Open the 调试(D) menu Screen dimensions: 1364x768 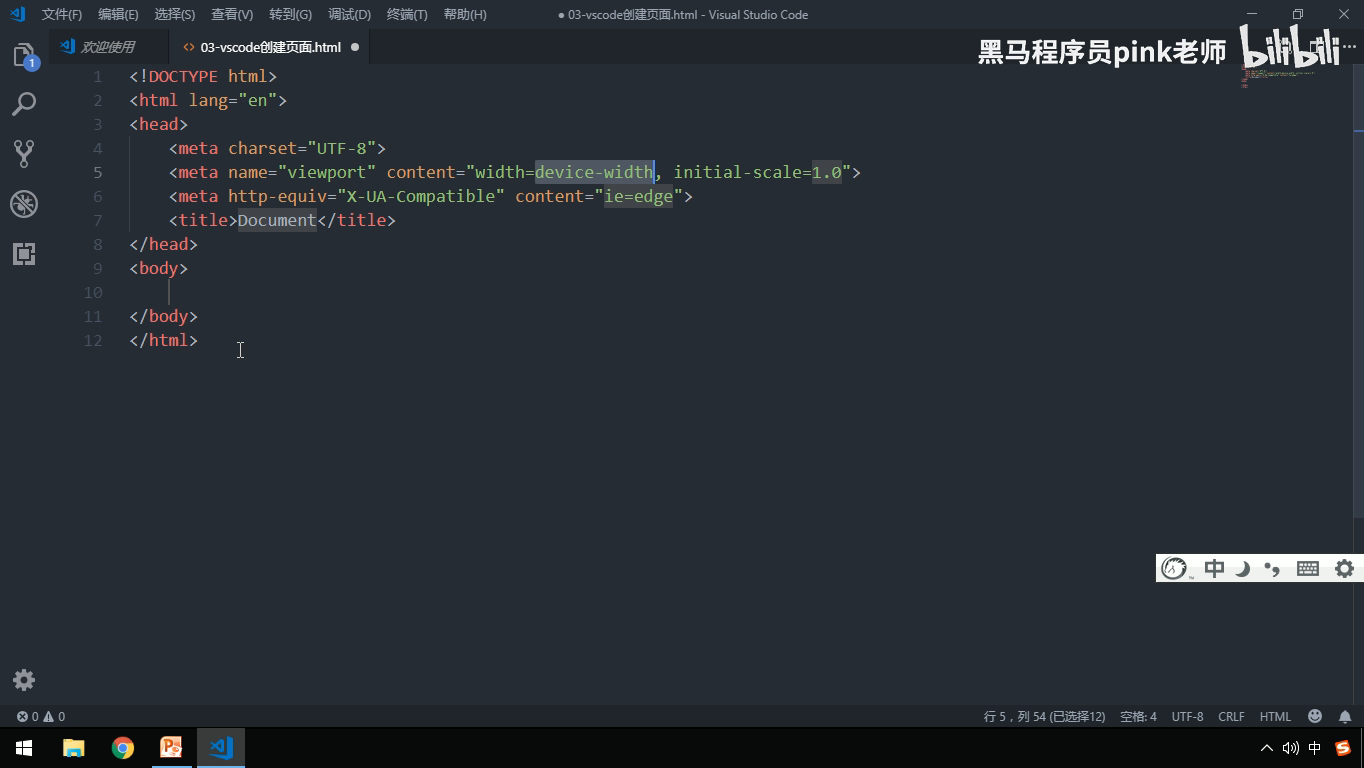pos(349,14)
